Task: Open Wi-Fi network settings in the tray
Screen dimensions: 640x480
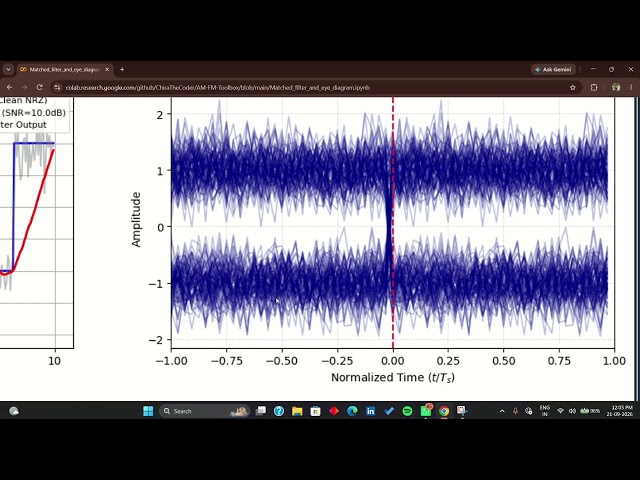Action: 560,411
